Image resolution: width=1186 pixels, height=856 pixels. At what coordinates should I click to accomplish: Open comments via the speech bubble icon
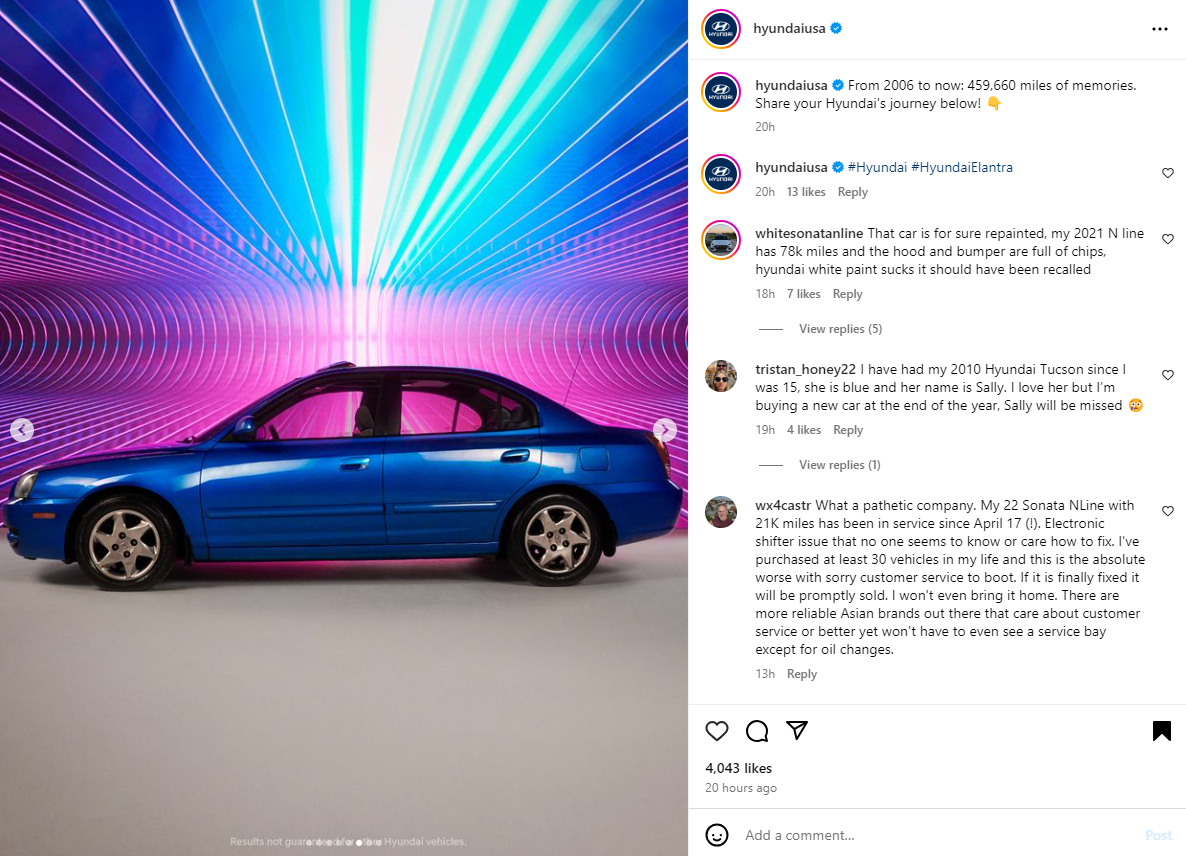tap(756, 730)
